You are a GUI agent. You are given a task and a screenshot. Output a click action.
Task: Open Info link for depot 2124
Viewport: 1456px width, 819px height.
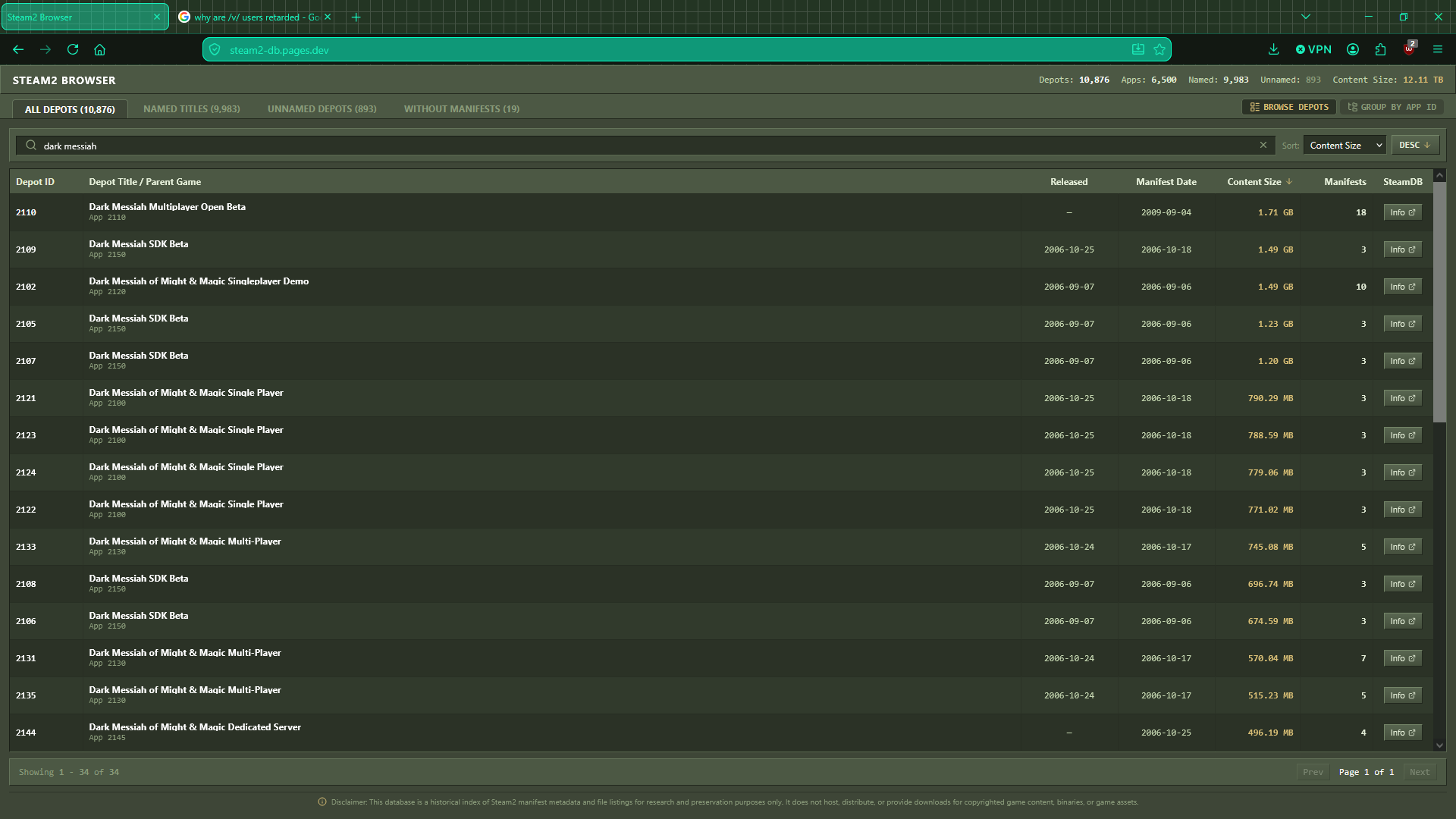point(1402,472)
